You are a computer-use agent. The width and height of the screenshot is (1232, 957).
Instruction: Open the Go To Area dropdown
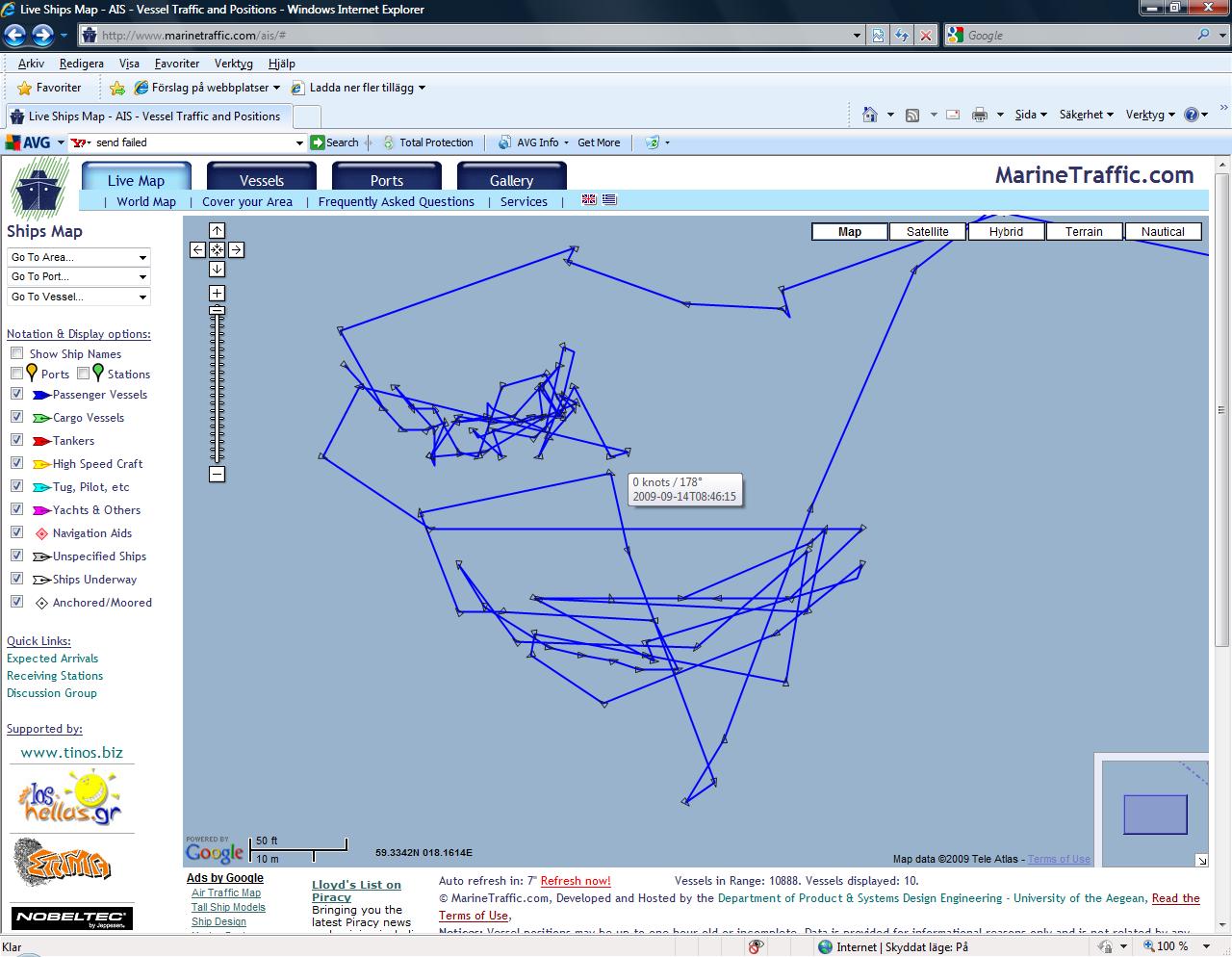[79, 257]
